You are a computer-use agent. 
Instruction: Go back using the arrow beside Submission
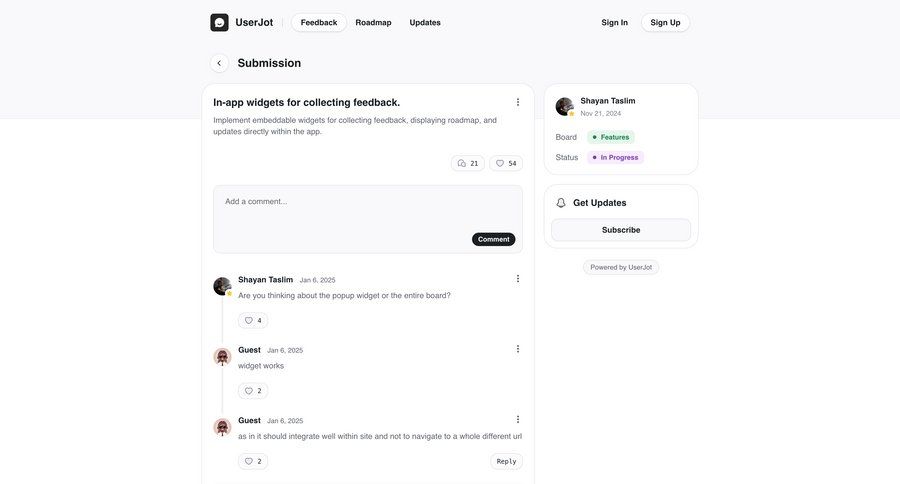(219, 63)
